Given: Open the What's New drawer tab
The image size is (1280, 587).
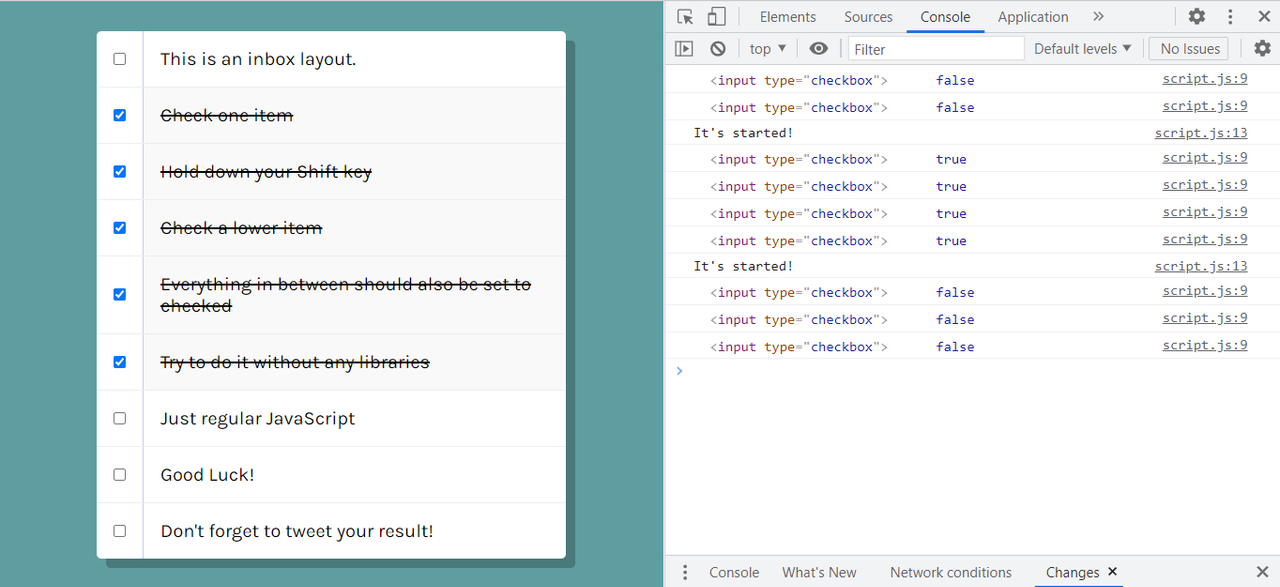Looking at the screenshot, I should (x=819, y=572).
